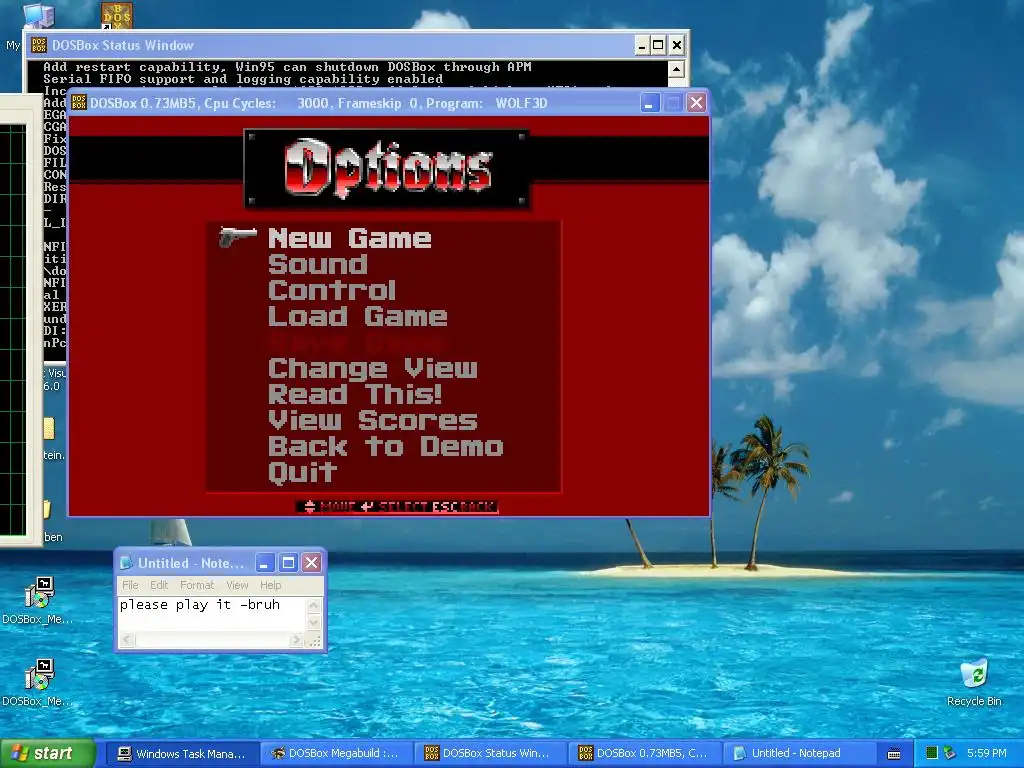Minimize the DOSBox Status Window
Viewport: 1024px width, 768px height.
pos(641,45)
